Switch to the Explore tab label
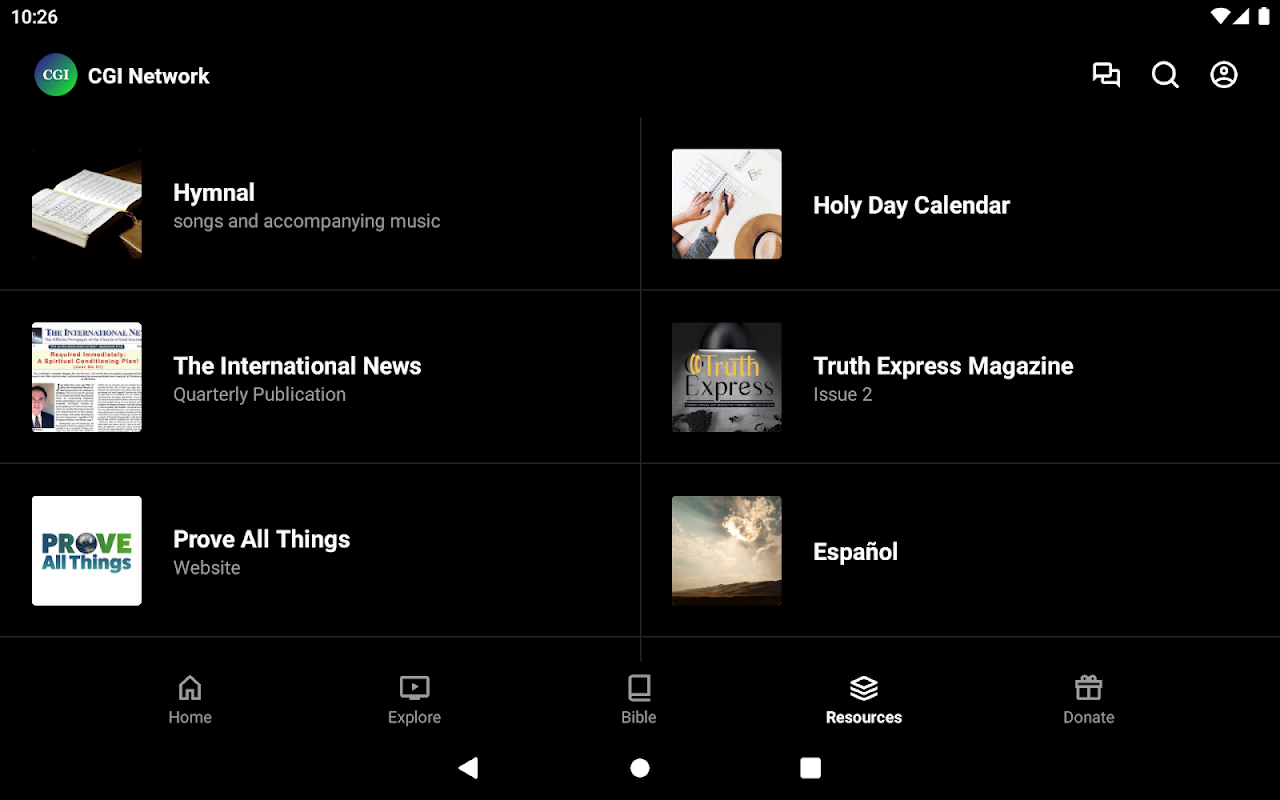 pos(414,717)
